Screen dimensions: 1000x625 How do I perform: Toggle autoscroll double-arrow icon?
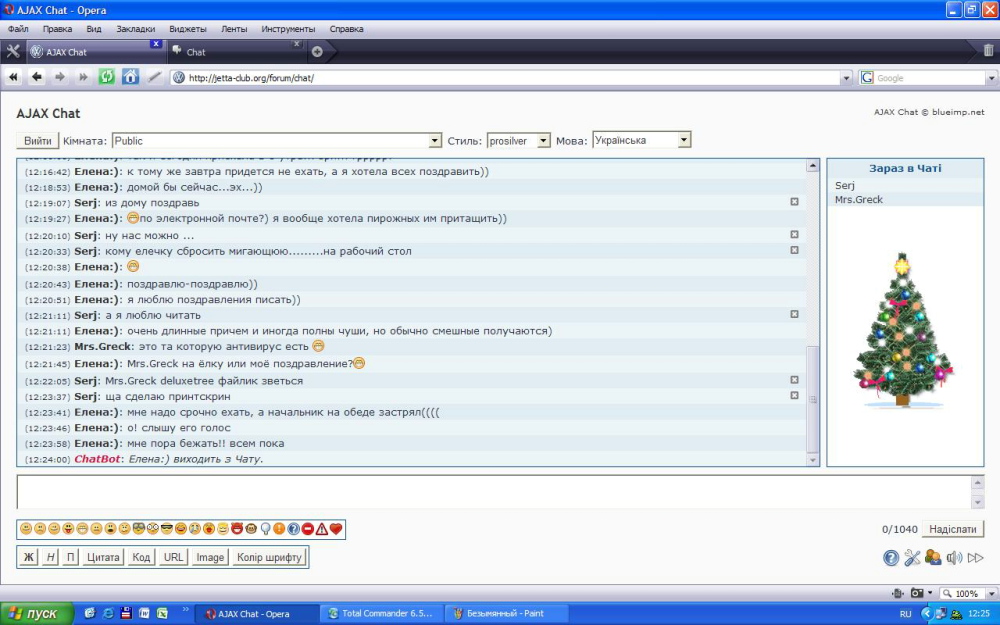pyautogui.click(x=975, y=558)
